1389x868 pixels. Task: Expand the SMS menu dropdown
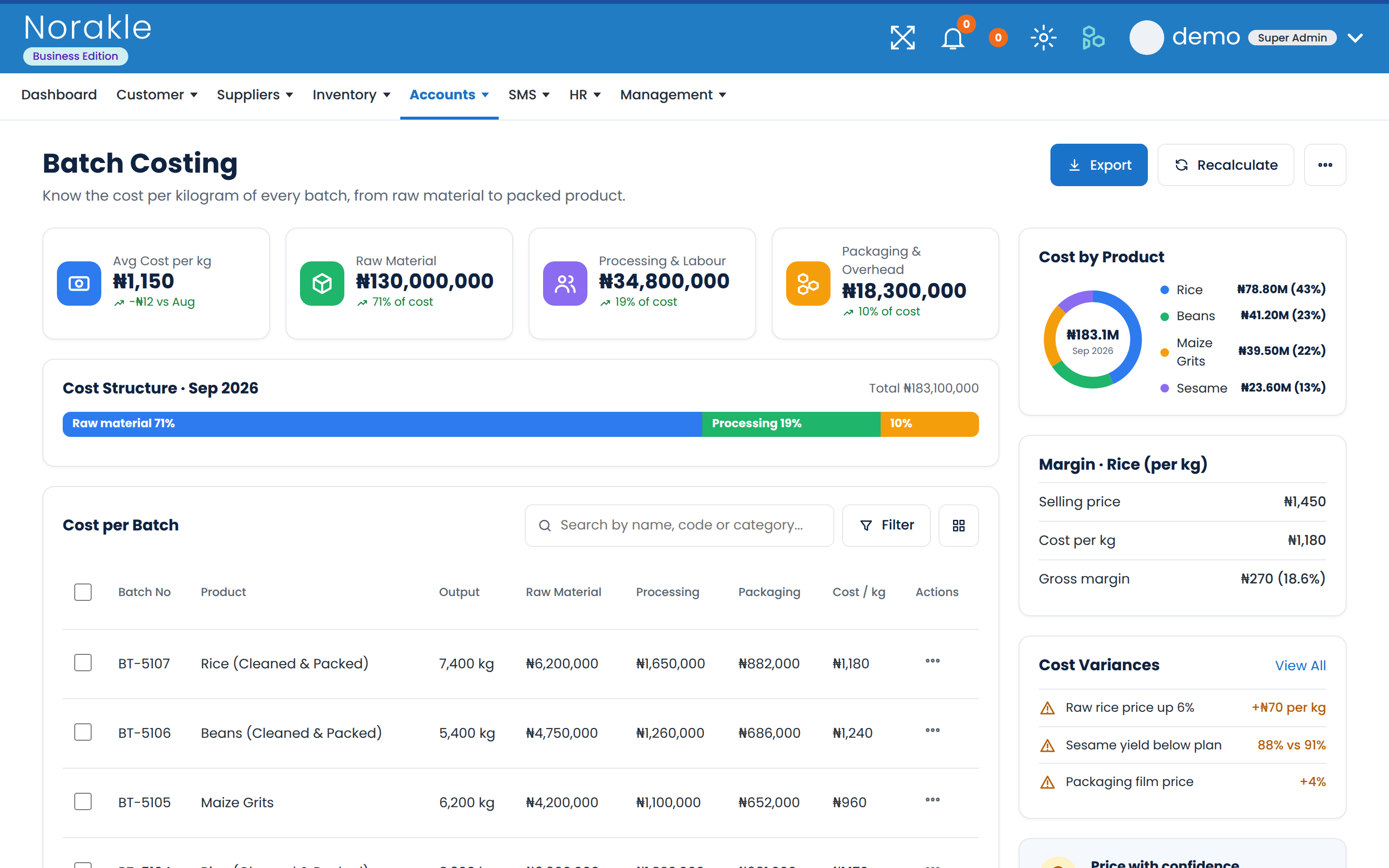(x=529, y=95)
